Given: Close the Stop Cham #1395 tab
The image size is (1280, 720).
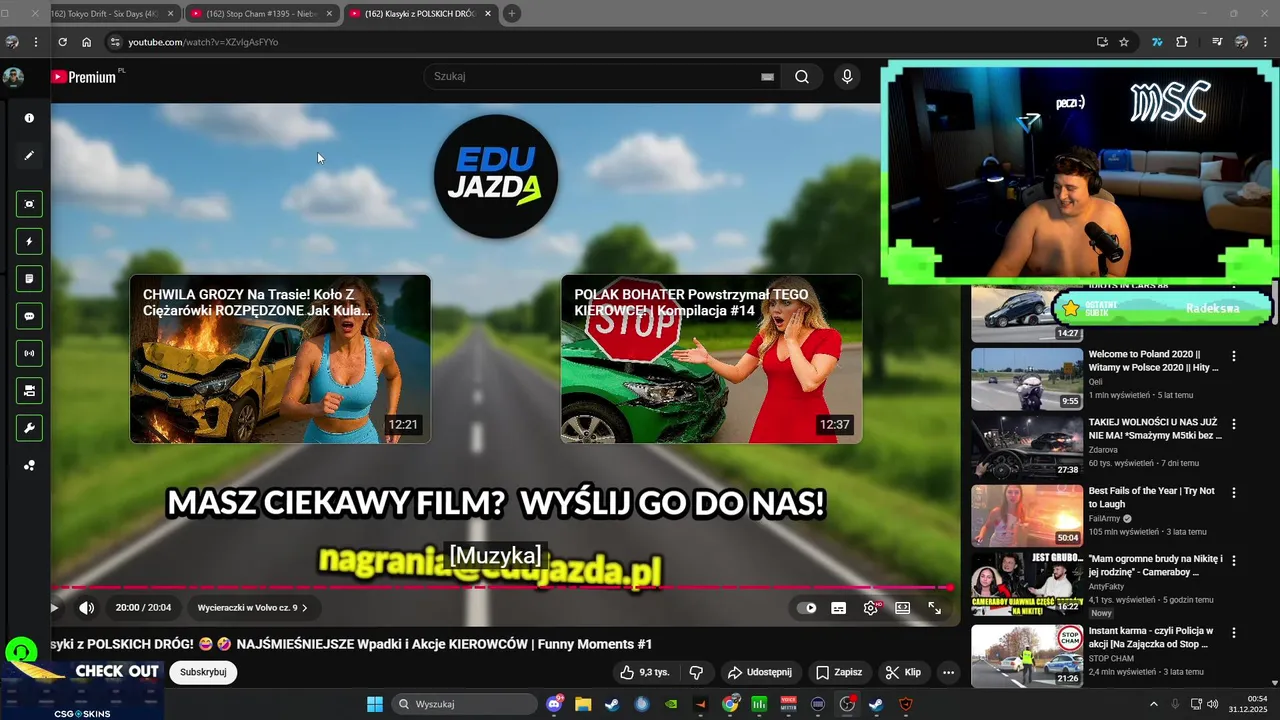Looking at the screenshot, I should pos(329,14).
